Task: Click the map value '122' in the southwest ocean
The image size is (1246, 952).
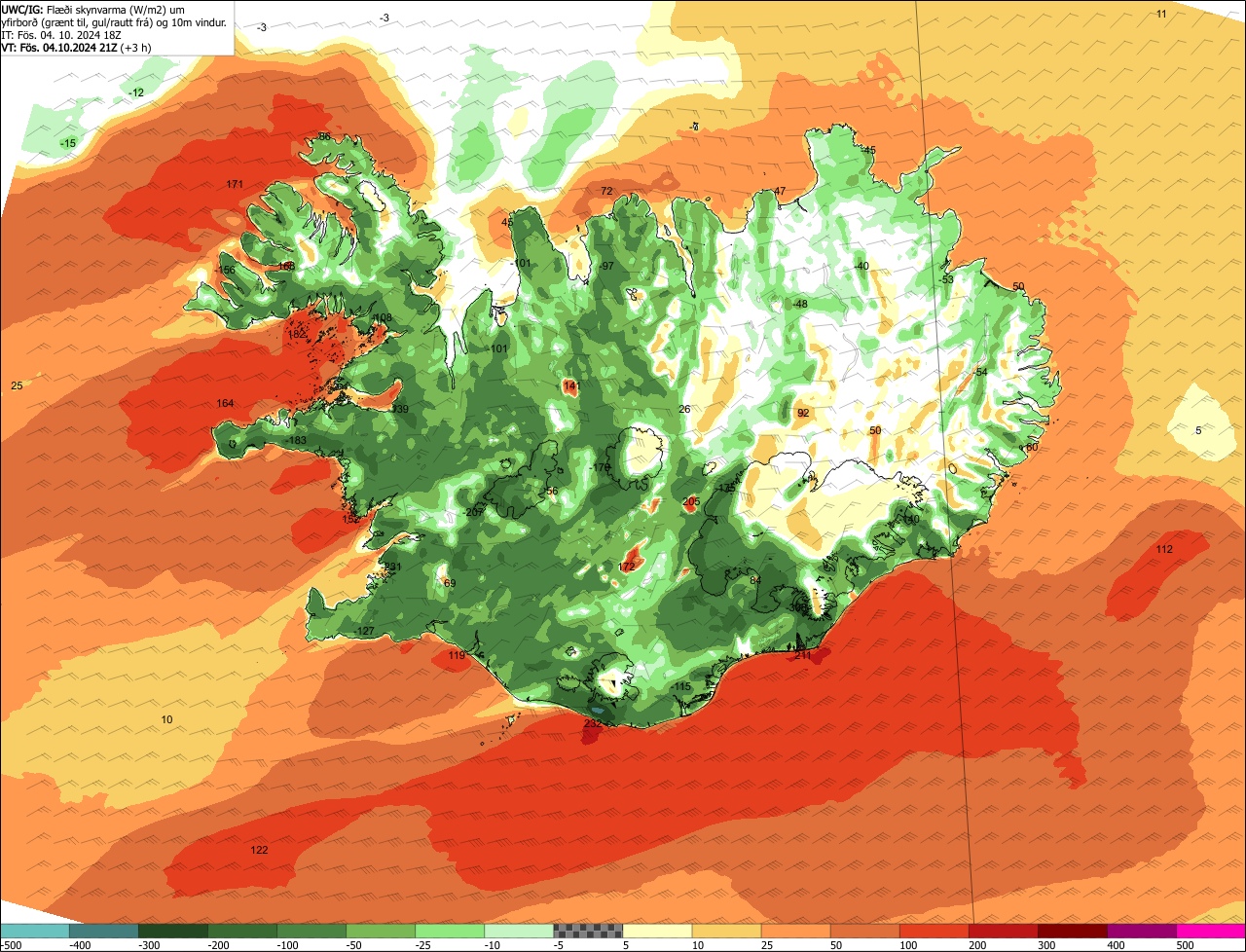Action: 259,850
